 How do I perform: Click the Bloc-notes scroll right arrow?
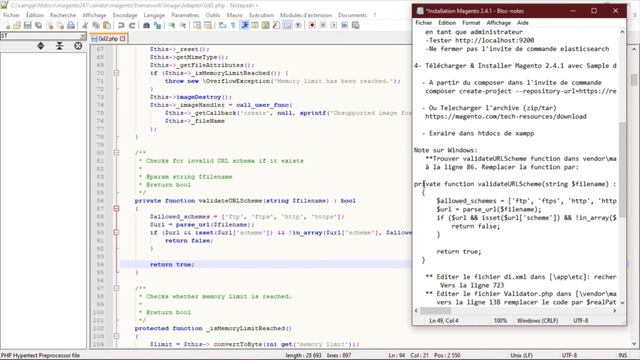(615, 311)
